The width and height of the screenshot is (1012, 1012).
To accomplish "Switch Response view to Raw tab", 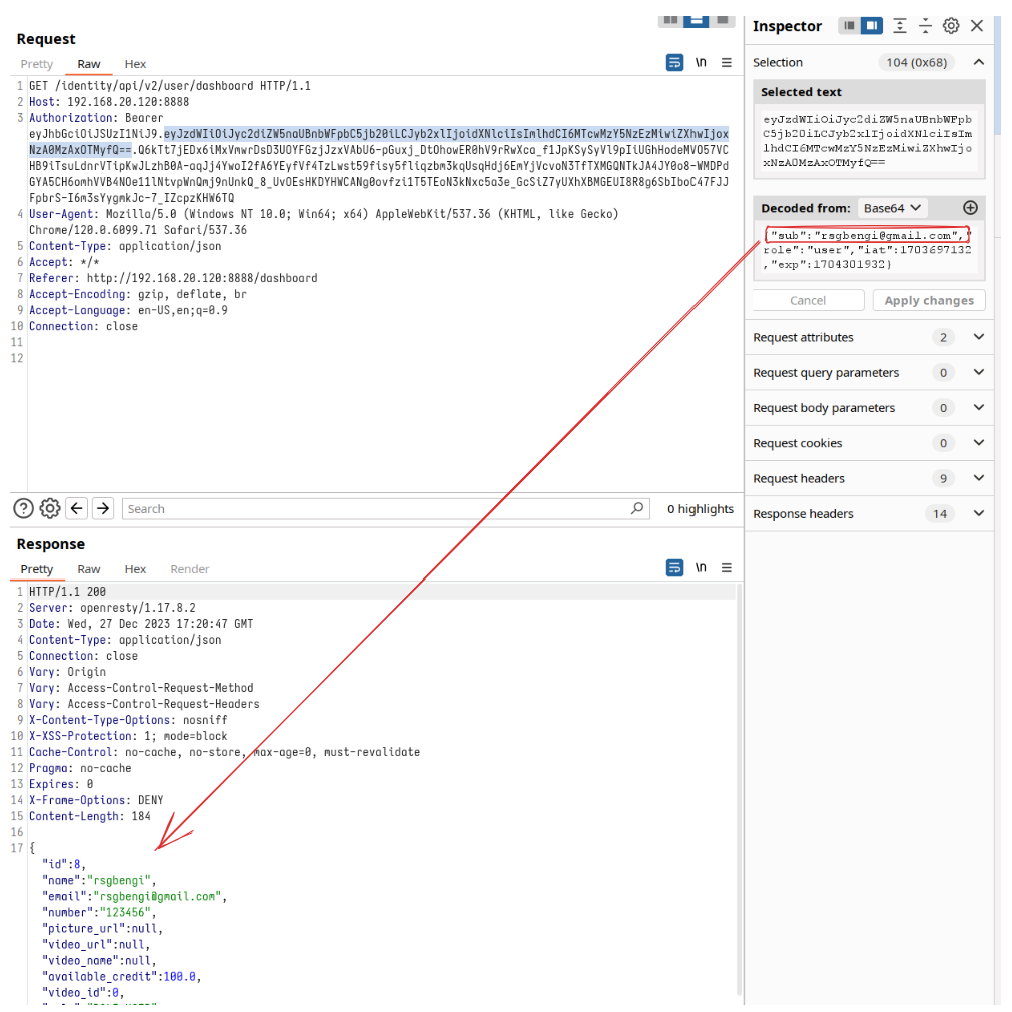I will (x=89, y=569).
